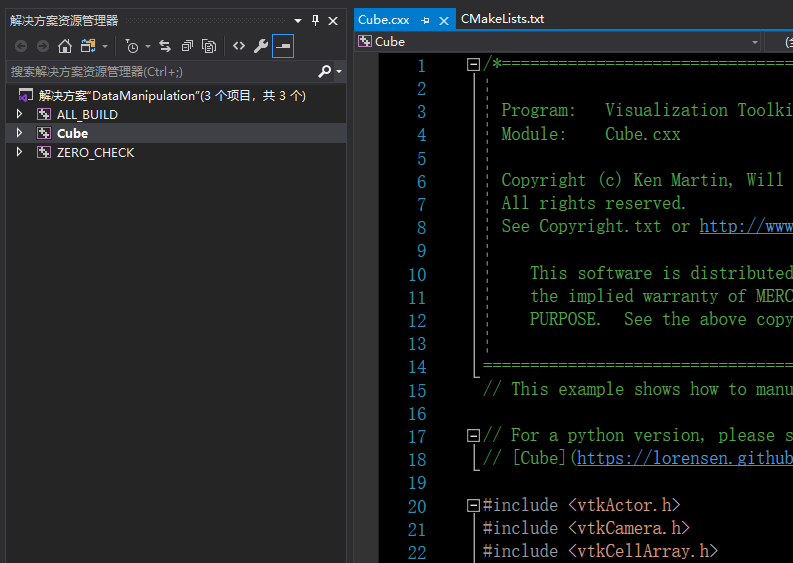Expand the Cube project node
This screenshot has width=793, height=563.
[x=19, y=133]
